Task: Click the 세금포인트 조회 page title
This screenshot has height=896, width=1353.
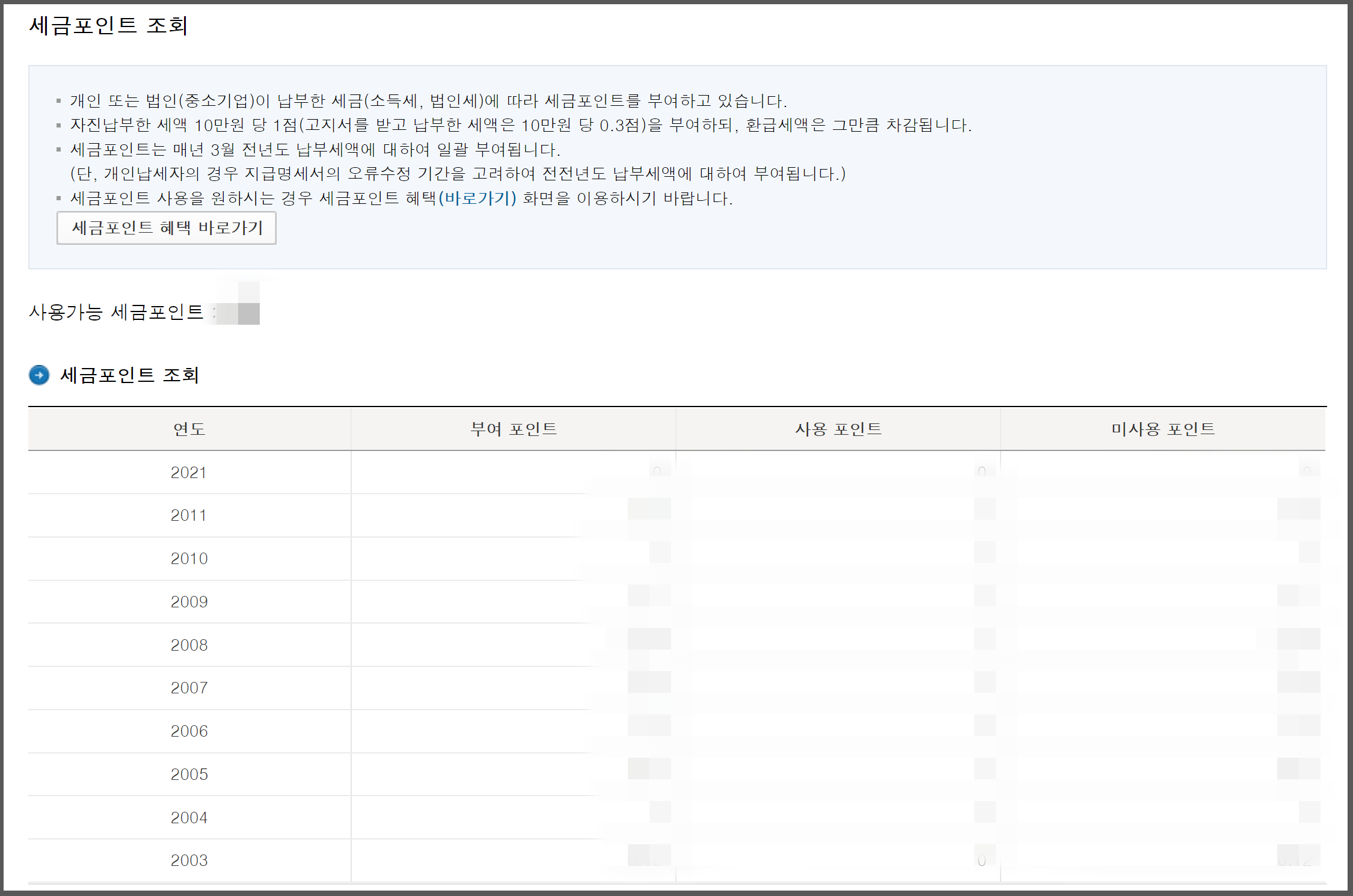Action: 109,26
